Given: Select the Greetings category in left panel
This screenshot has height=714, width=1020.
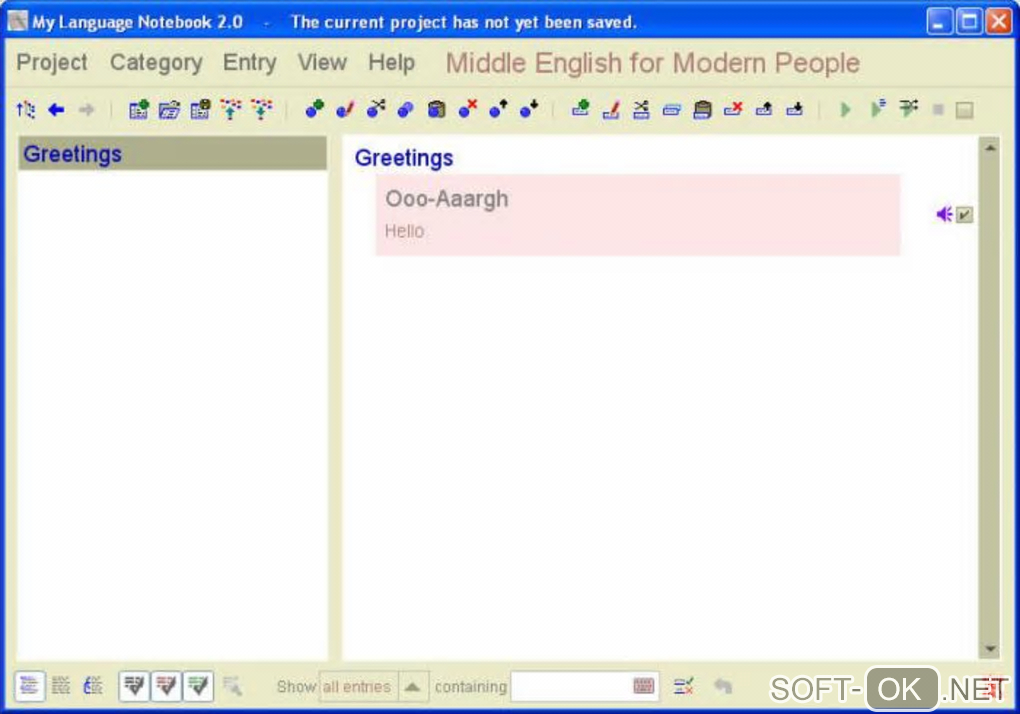Looking at the screenshot, I should [172, 154].
